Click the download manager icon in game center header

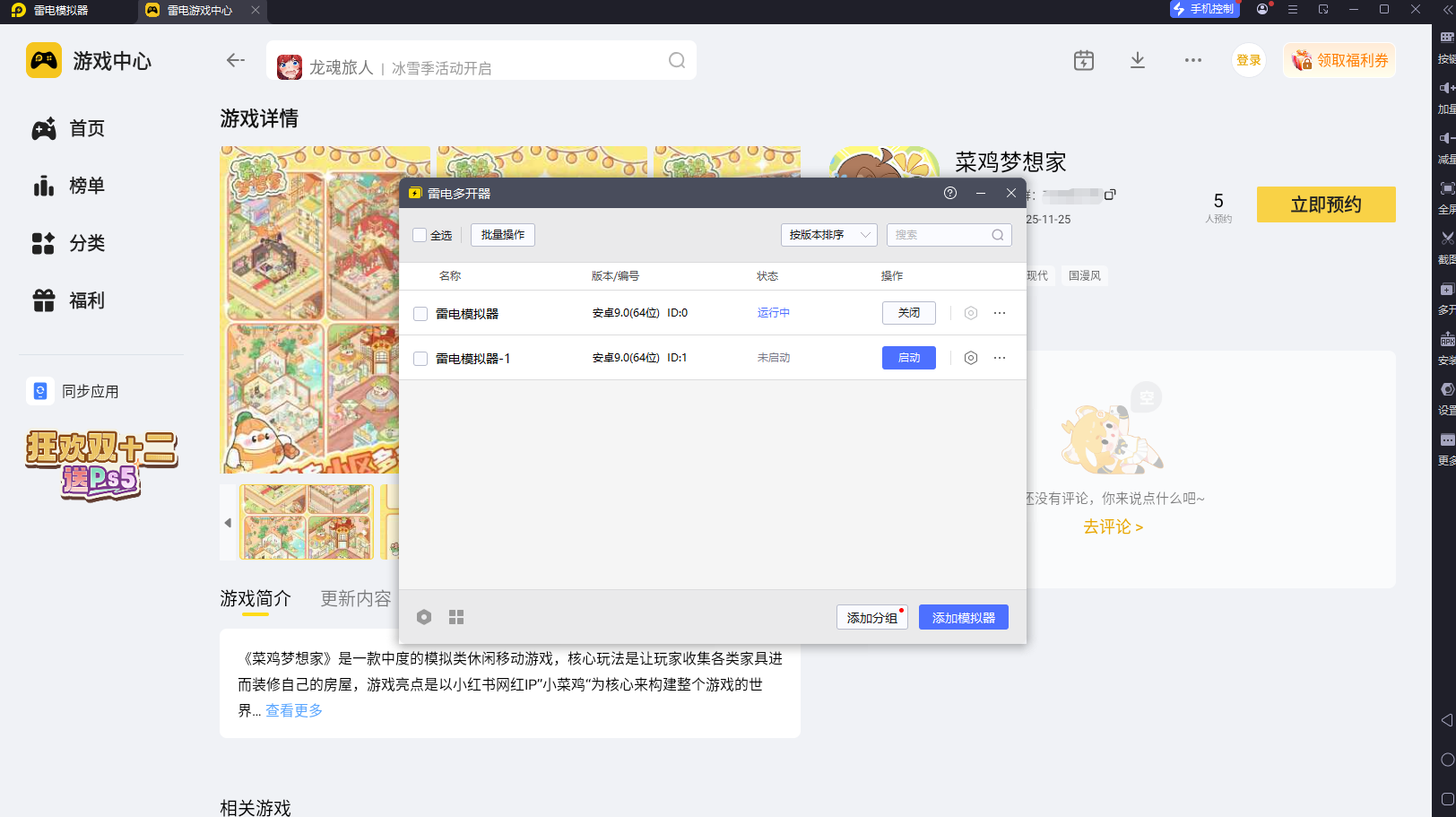[x=1137, y=59]
